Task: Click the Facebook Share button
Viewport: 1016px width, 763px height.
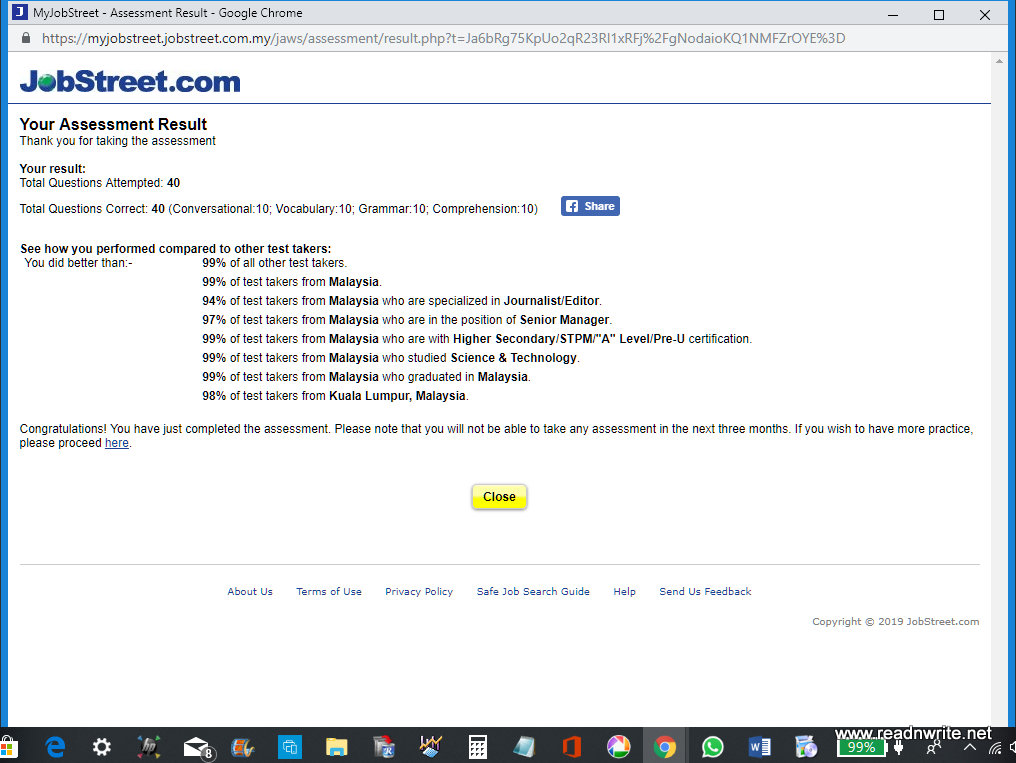Action: pyautogui.click(x=590, y=206)
